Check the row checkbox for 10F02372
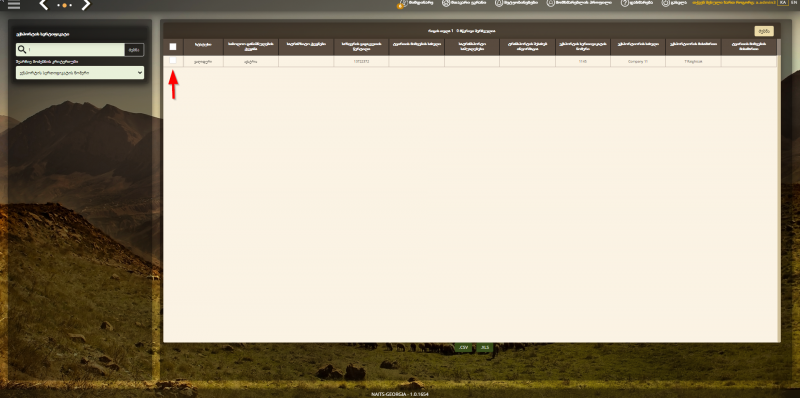 (x=173, y=61)
